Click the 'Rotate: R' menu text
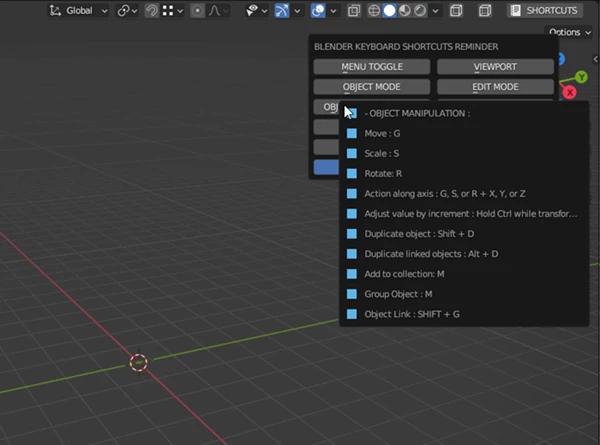The image size is (600, 445). pos(383,174)
